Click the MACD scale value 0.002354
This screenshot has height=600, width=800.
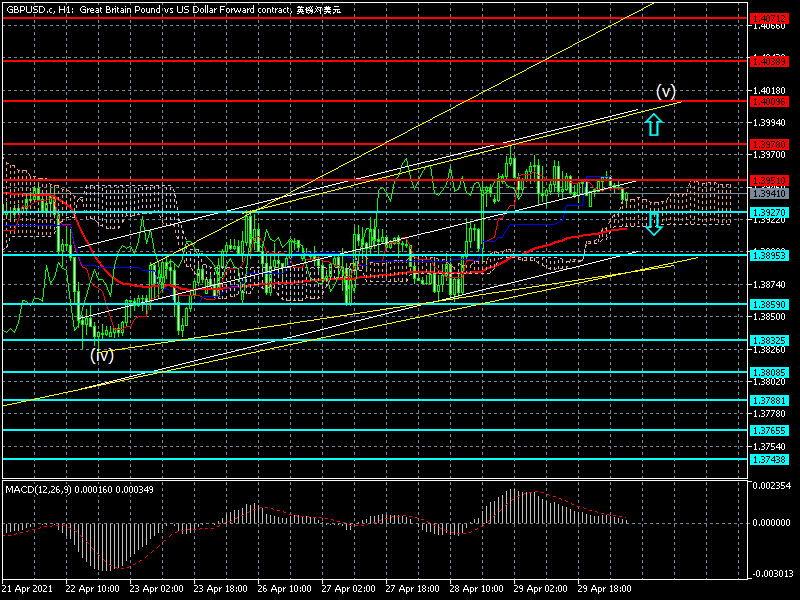point(771,485)
